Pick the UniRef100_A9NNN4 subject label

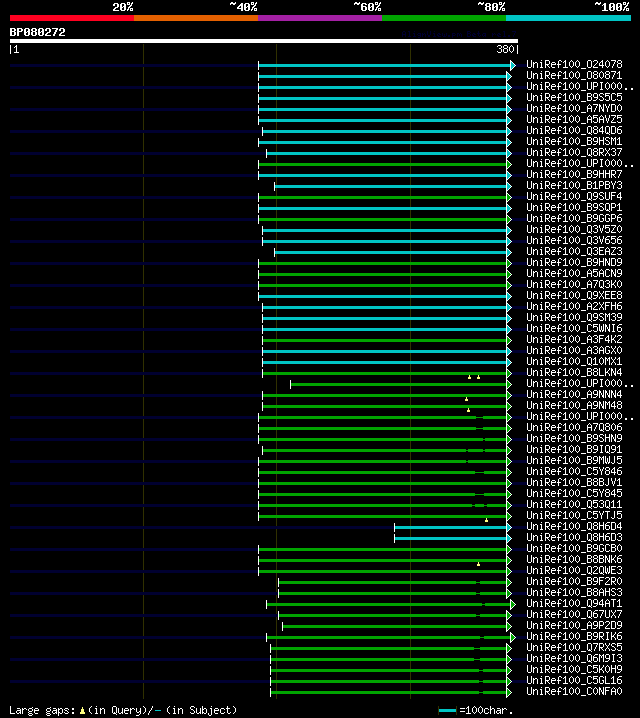pos(574,394)
